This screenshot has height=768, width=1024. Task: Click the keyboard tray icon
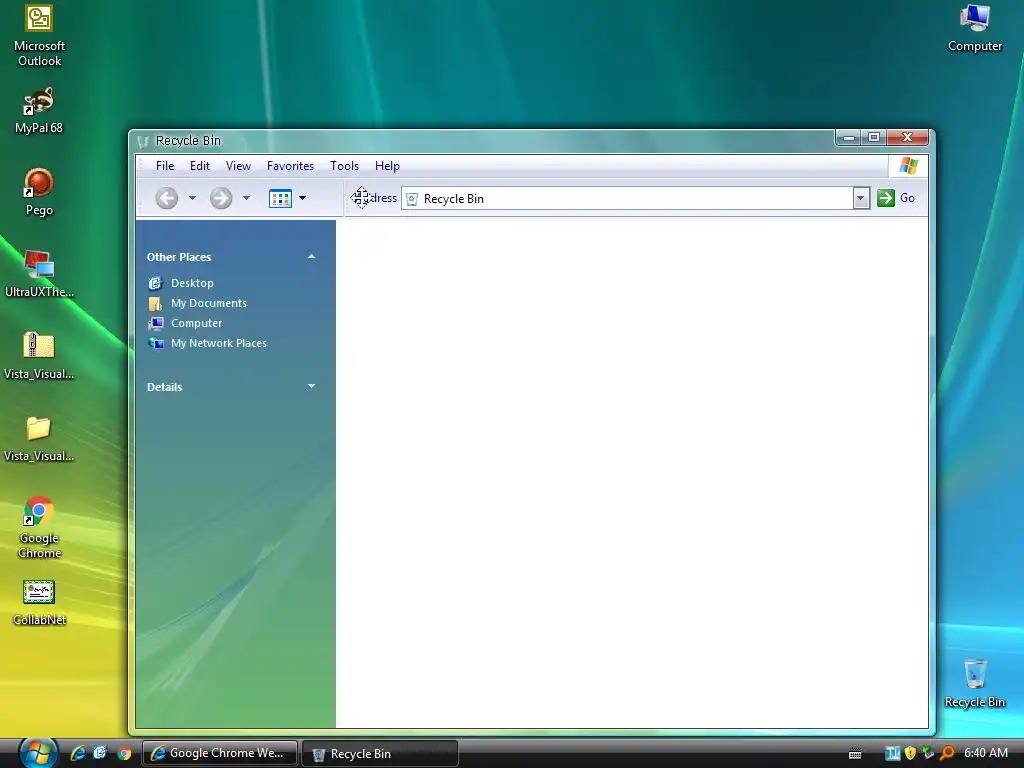[x=855, y=754]
